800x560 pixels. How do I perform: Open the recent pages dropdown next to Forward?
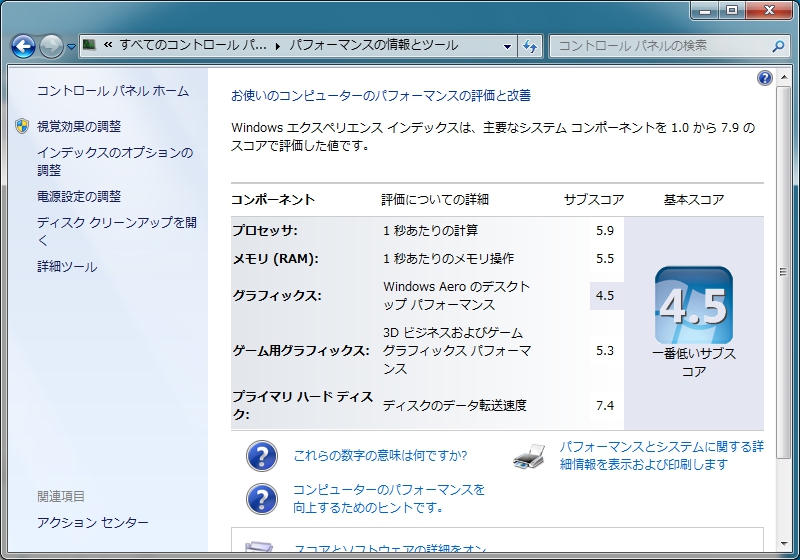72,47
